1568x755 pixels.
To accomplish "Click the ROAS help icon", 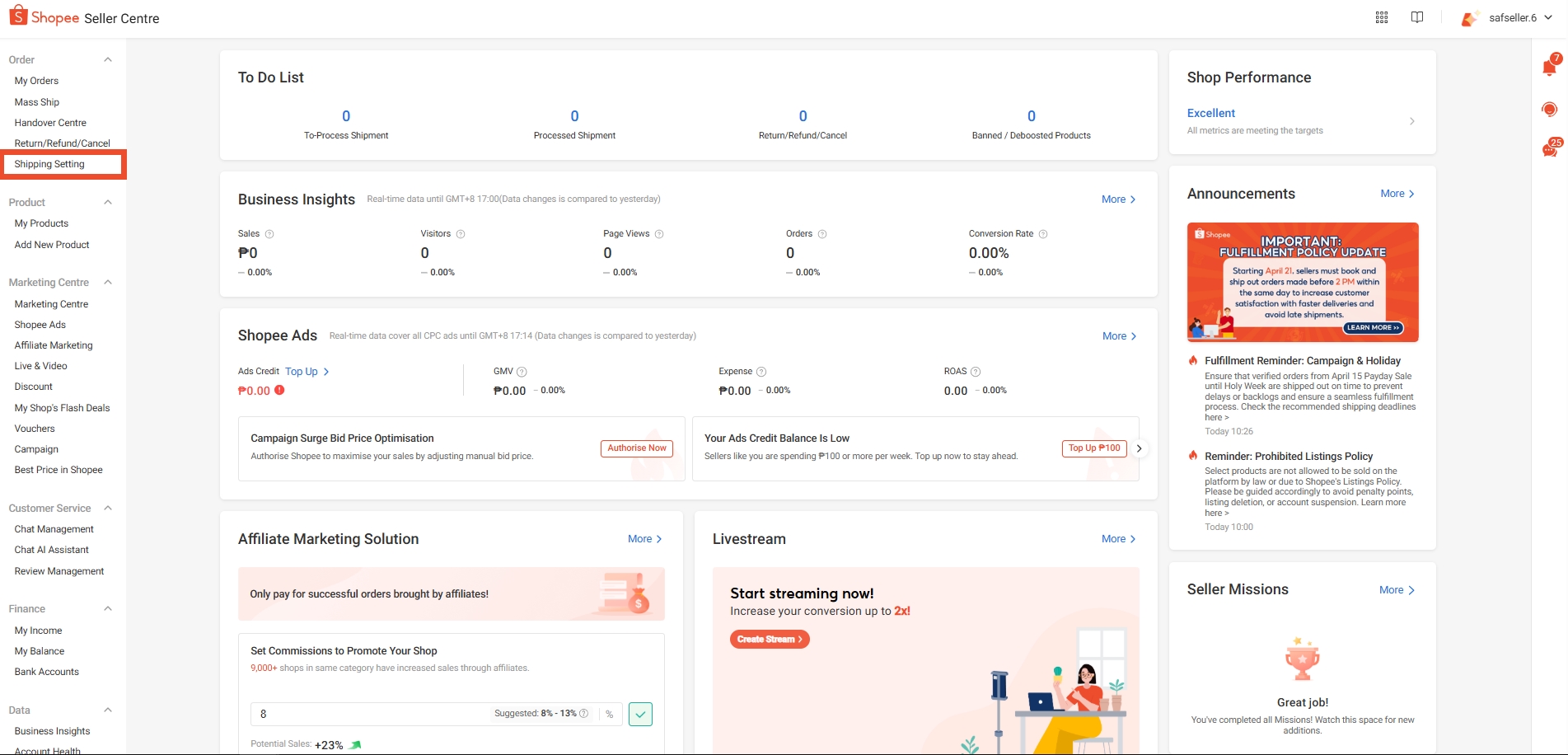I will tap(976, 372).
